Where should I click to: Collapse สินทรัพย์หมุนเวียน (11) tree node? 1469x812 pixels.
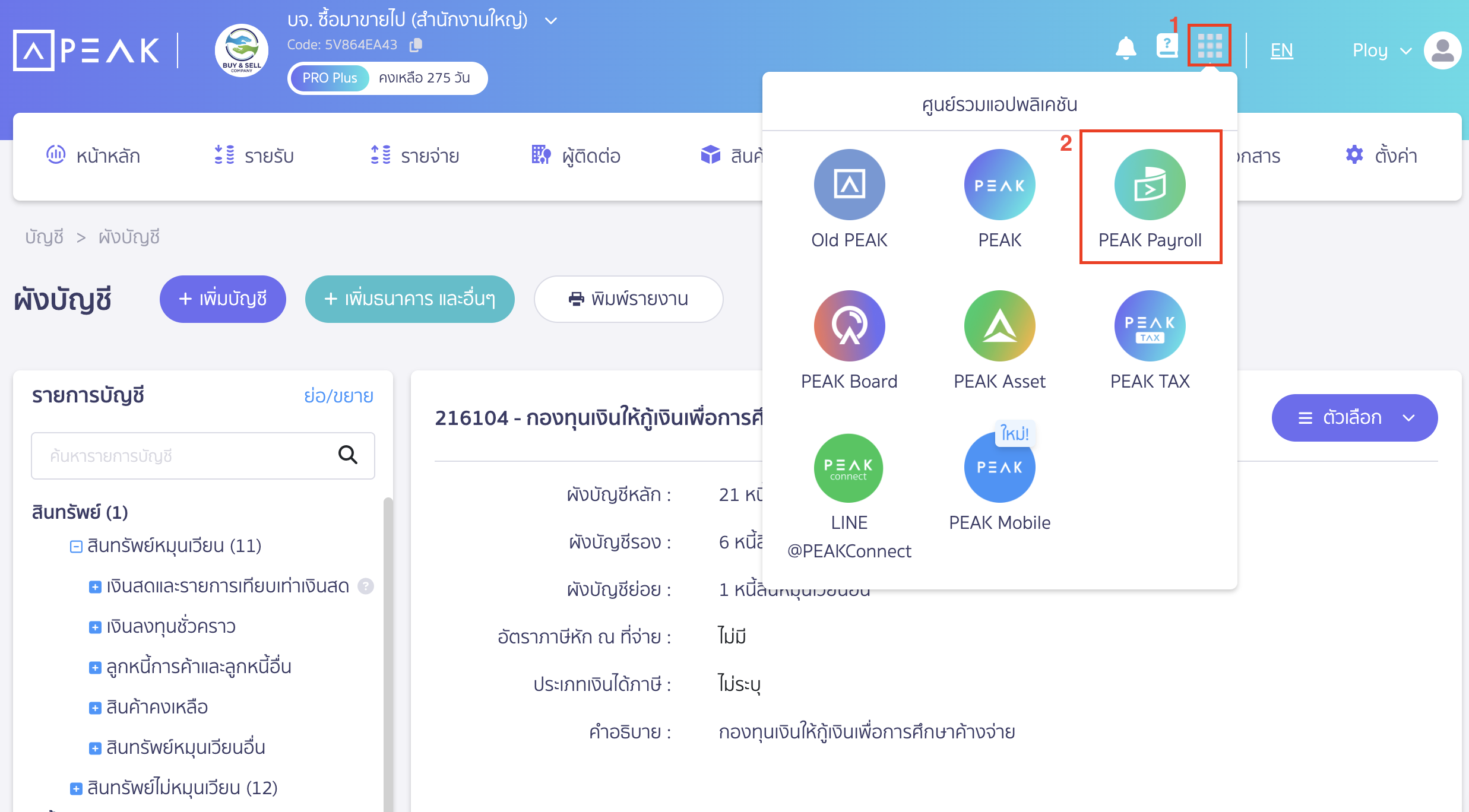(x=76, y=546)
